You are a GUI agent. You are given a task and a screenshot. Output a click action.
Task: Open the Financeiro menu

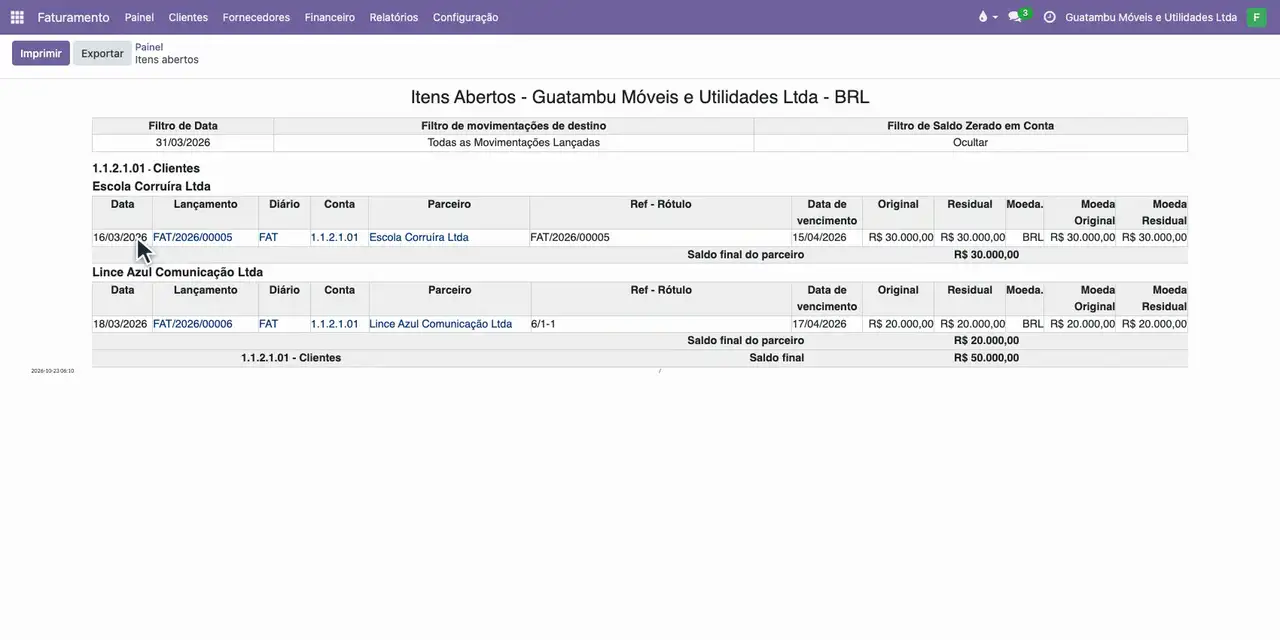coord(330,17)
